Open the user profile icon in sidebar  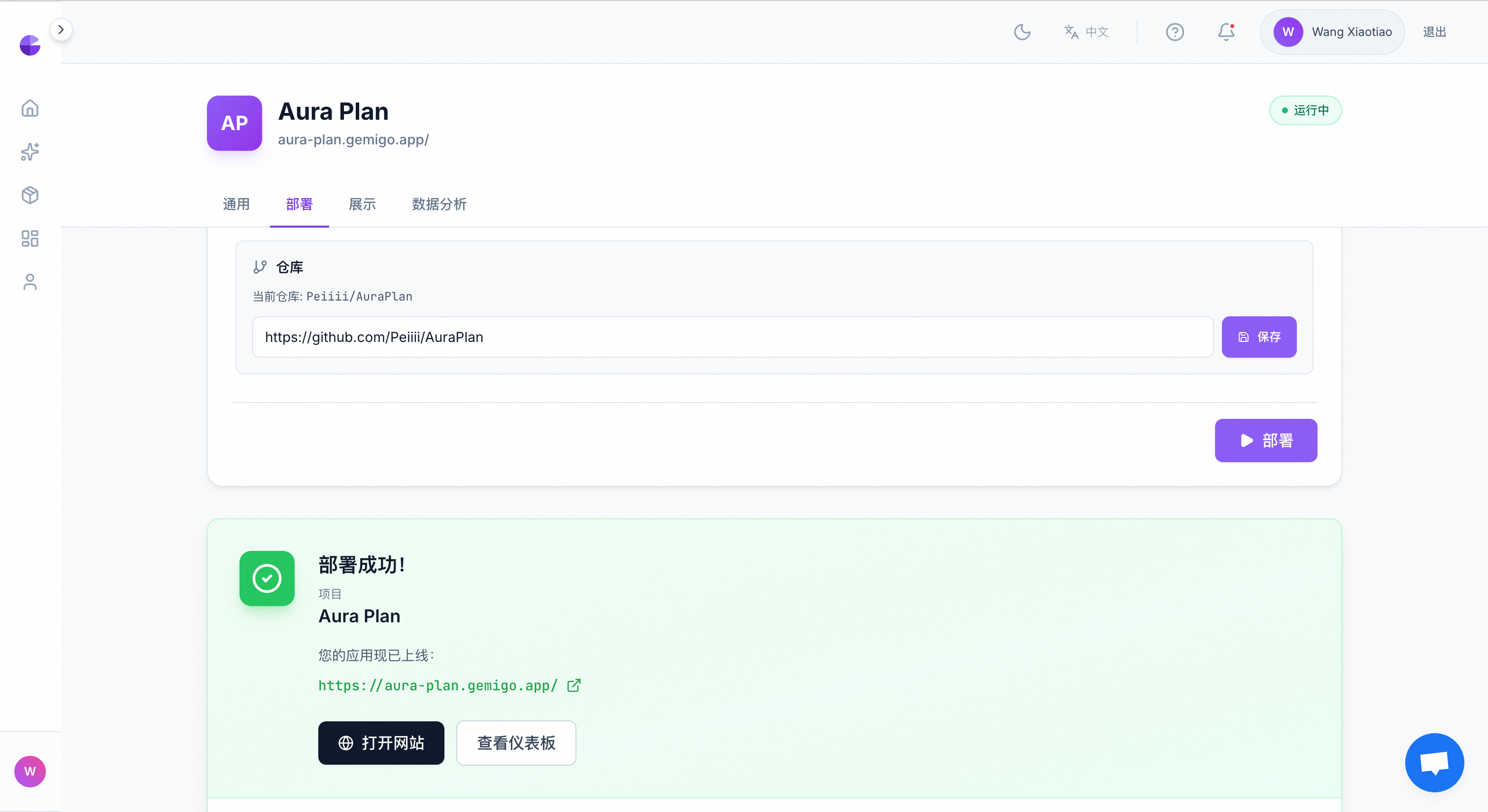tap(30, 282)
